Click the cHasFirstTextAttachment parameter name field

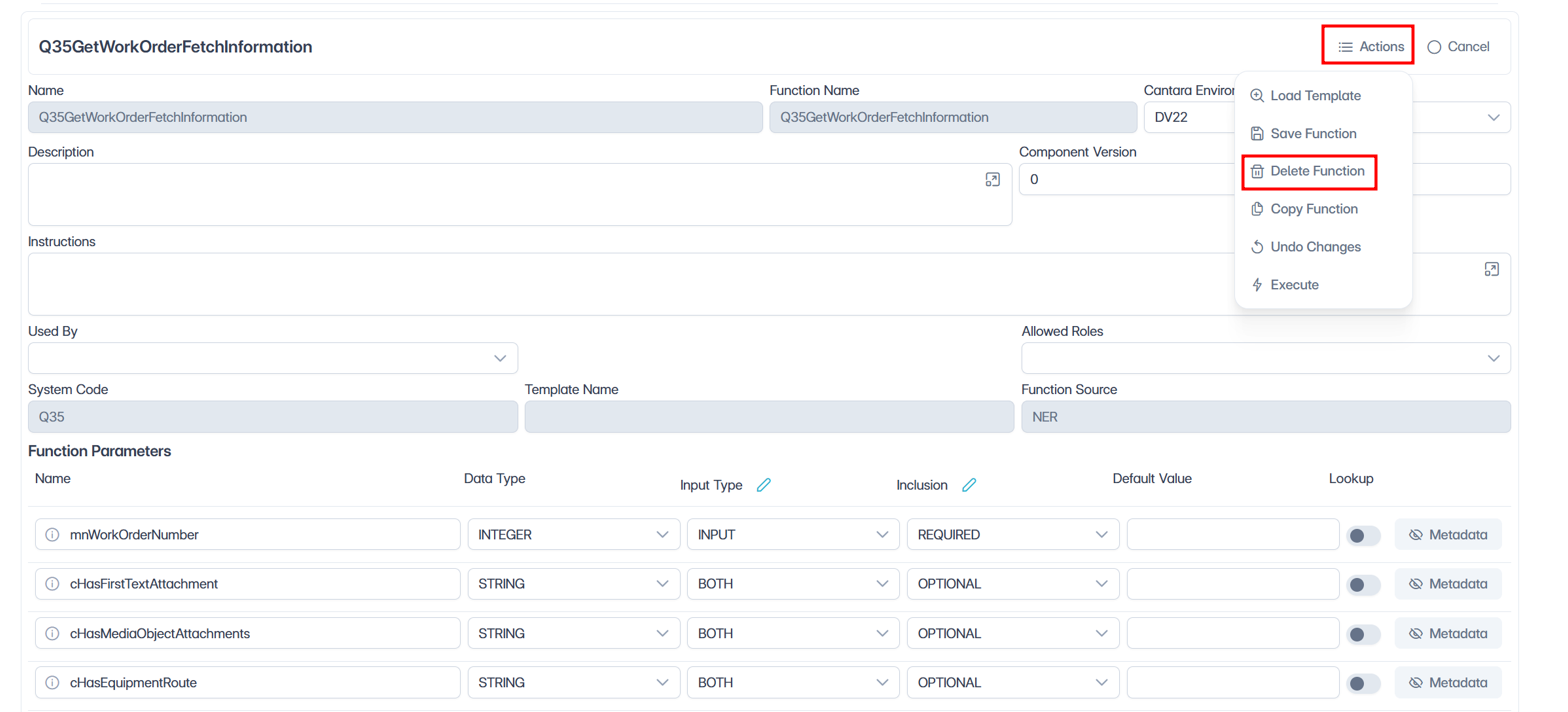248,584
